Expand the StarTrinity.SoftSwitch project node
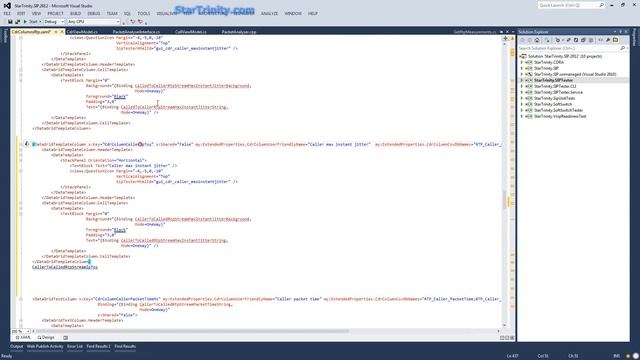The height and width of the screenshot is (360, 640). click(522, 104)
